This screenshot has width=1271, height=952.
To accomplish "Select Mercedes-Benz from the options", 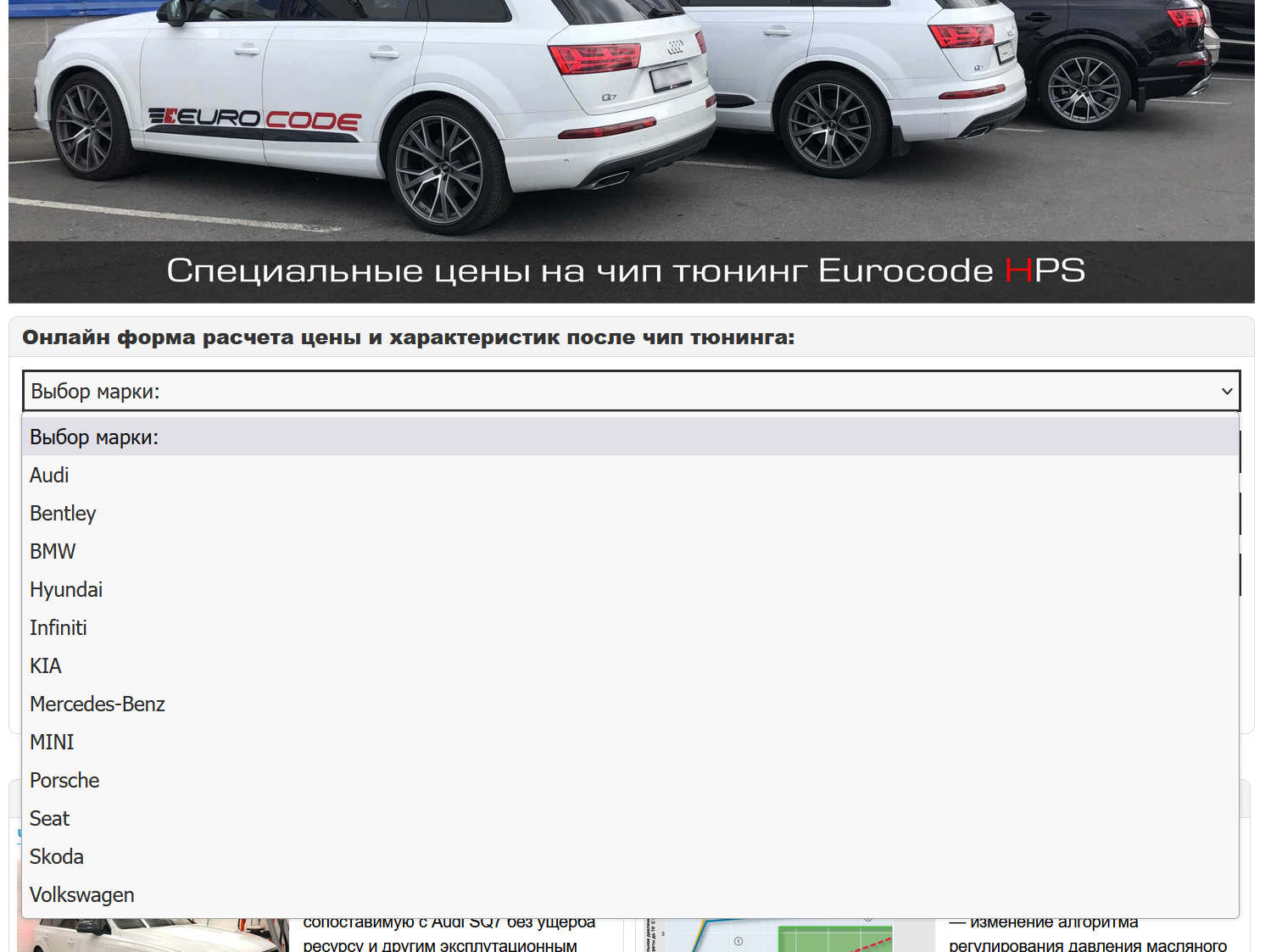I will point(97,704).
